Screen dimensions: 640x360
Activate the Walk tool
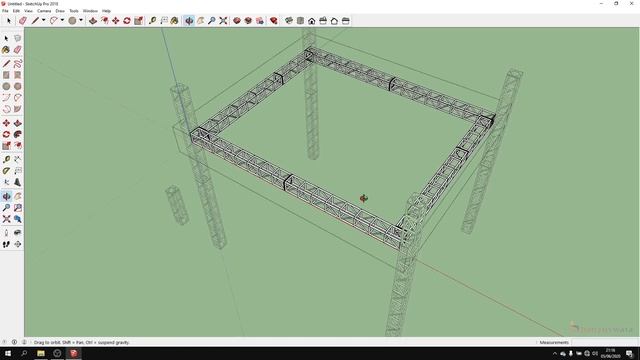pos(6,244)
